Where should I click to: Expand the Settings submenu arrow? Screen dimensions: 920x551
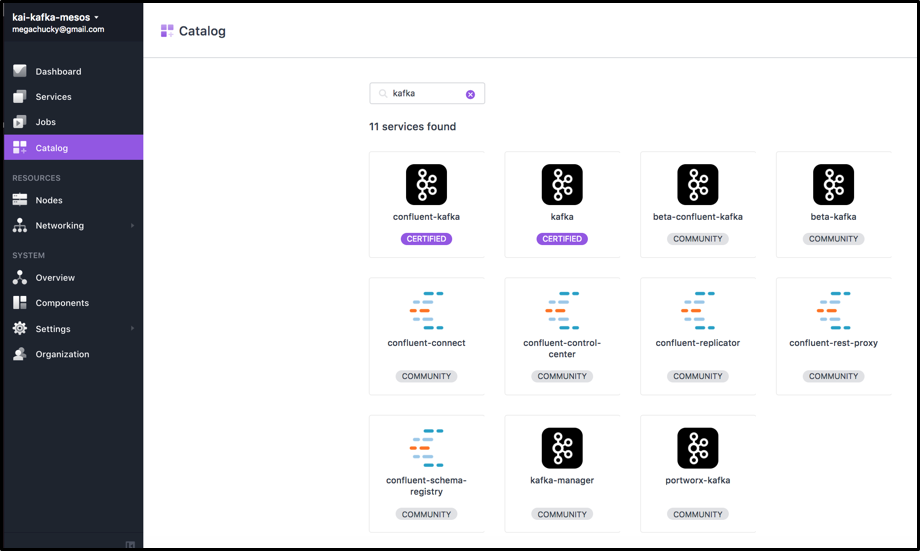tap(133, 328)
